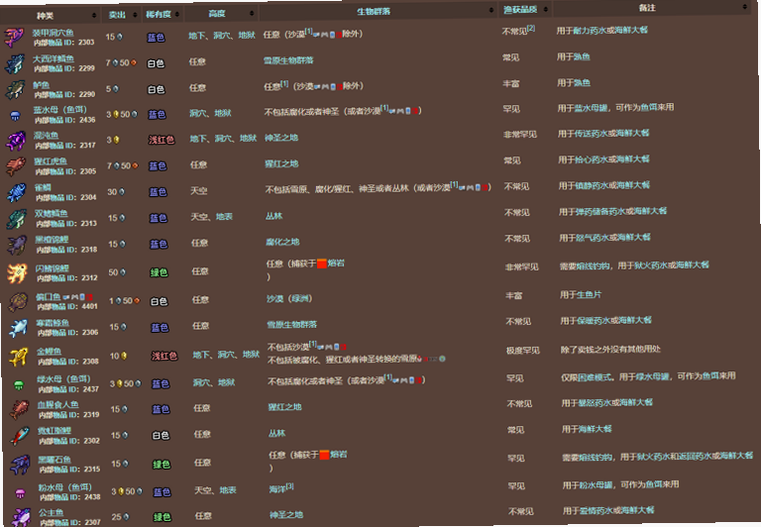The image size is (761, 527).
Task: Click the 蓝水母 blue jellyfish icon
Action: click(x=16, y=115)
